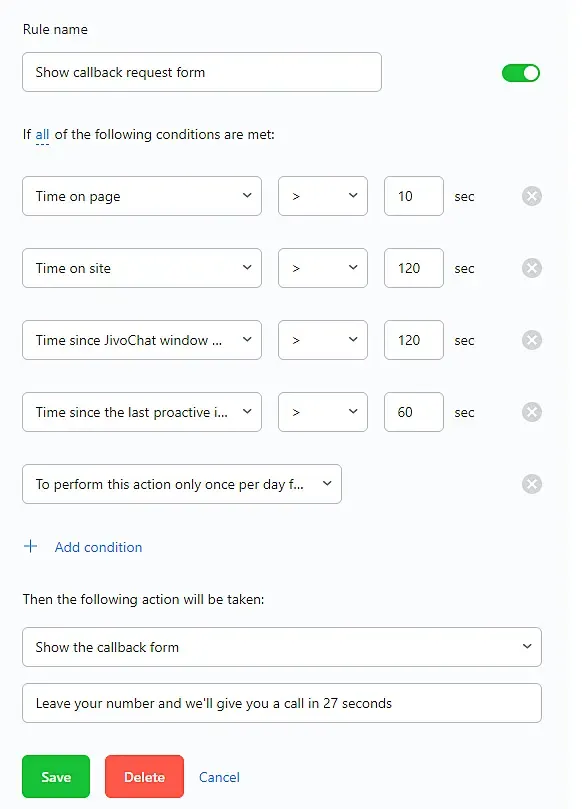Remove the Time on page condition
This screenshot has width=582, height=809.
(x=531, y=196)
